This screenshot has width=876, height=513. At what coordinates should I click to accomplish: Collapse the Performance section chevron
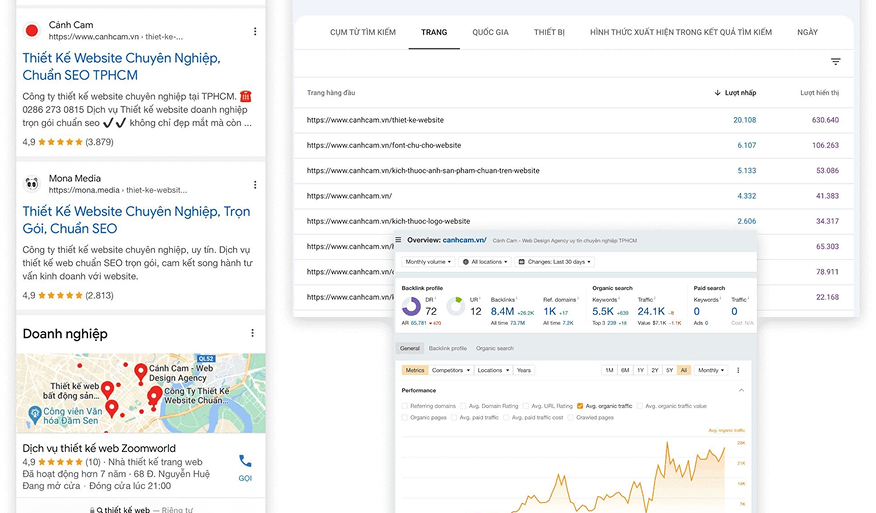741,390
